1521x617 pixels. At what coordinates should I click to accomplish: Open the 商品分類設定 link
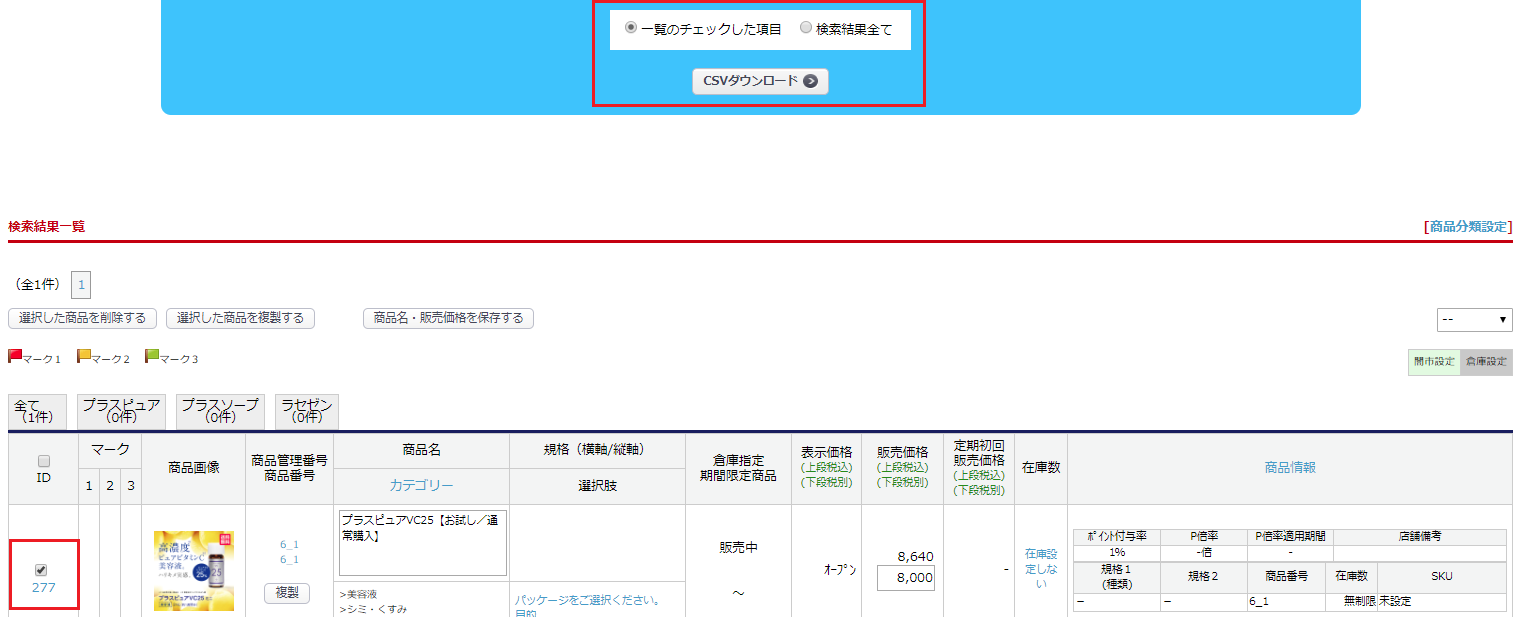click(x=1468, y=227)
